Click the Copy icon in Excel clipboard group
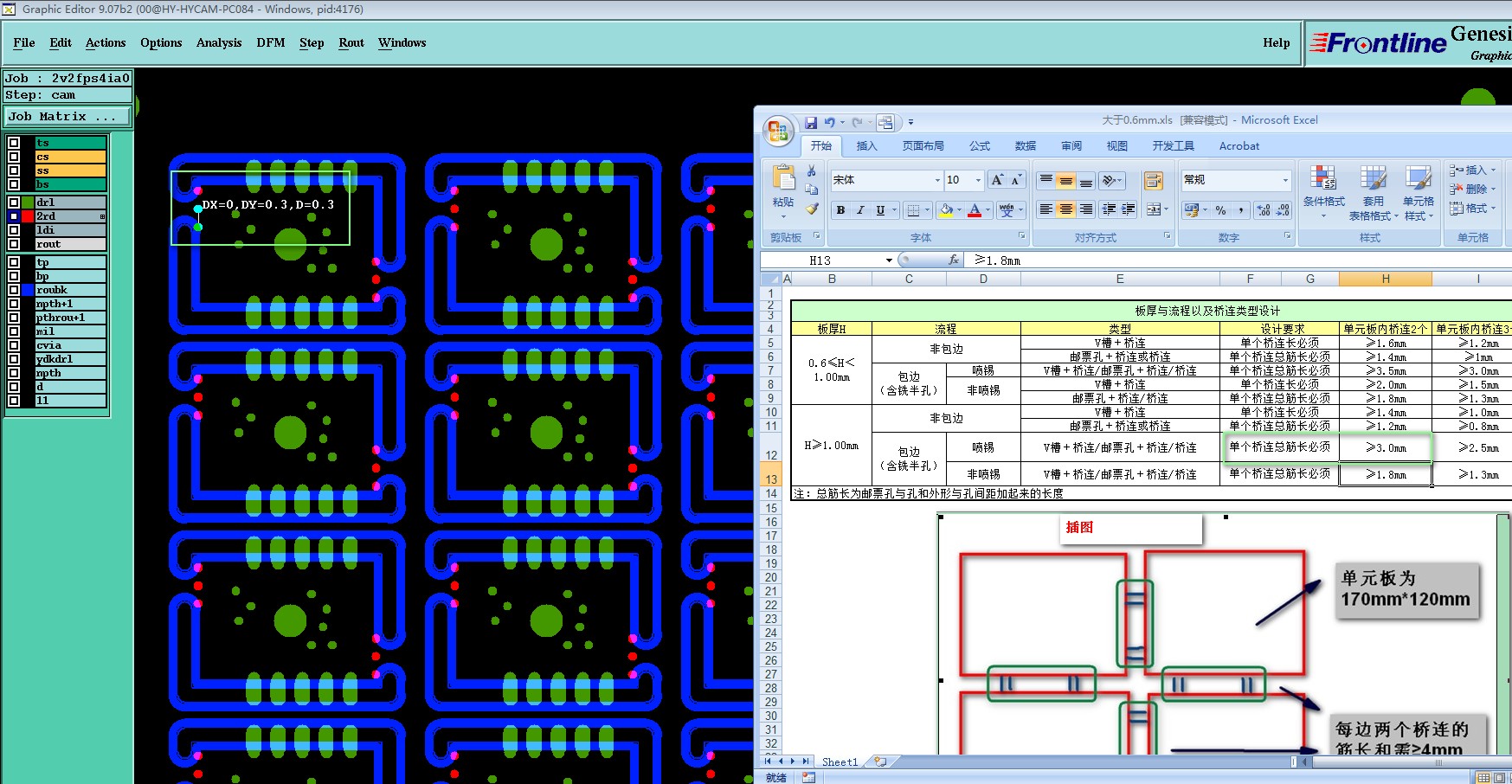This screenshot has height=784, width=1512. coord(812,190)
